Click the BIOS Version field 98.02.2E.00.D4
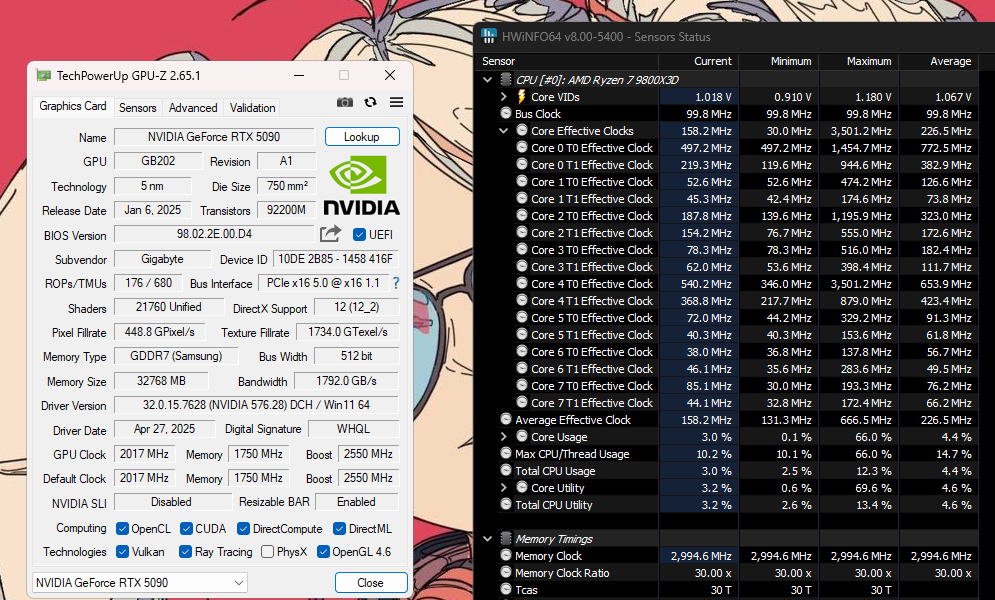995x600 pixels. click(214, 233)
